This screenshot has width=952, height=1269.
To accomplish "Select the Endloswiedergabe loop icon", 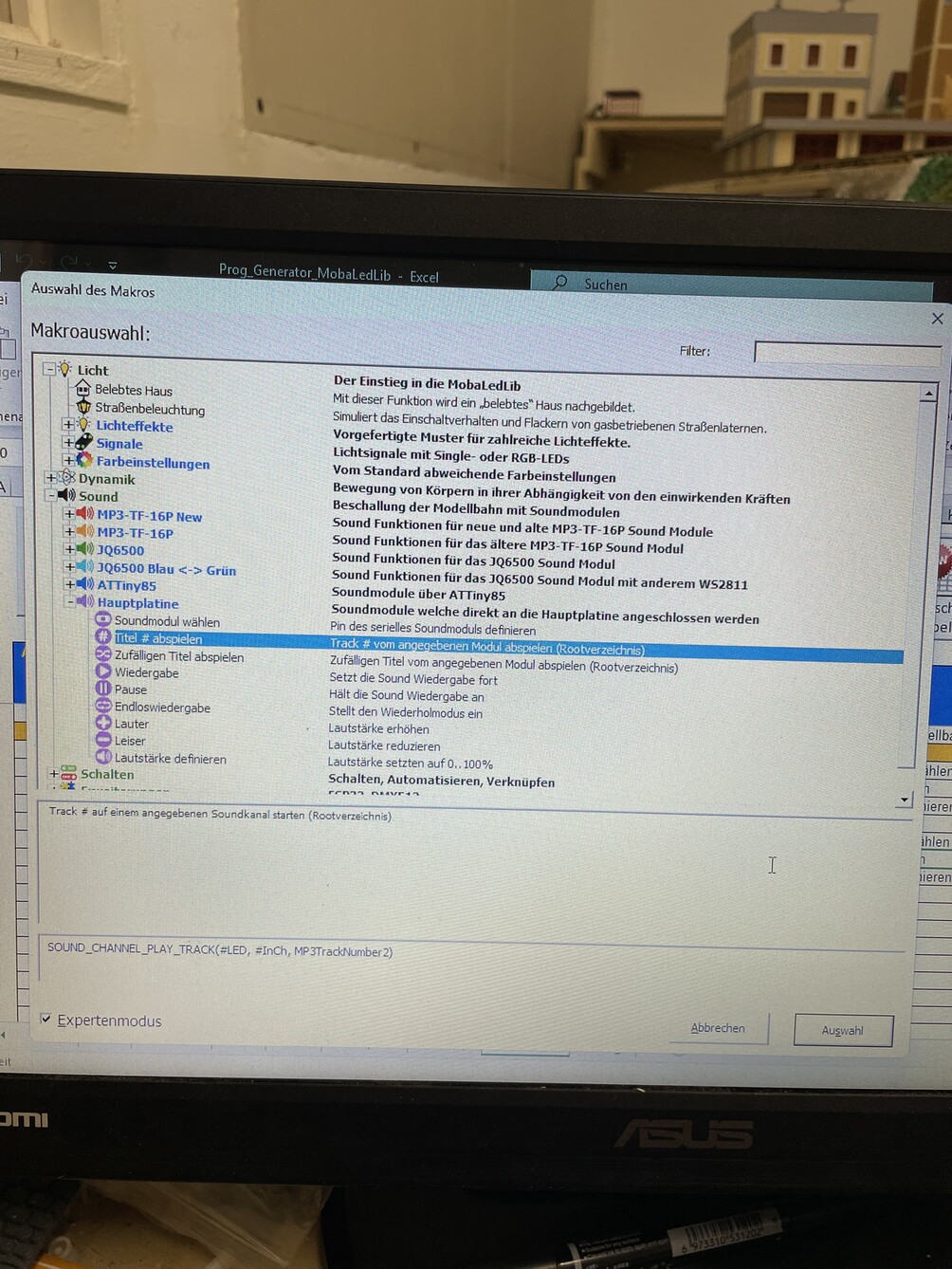I will point(103,707).
